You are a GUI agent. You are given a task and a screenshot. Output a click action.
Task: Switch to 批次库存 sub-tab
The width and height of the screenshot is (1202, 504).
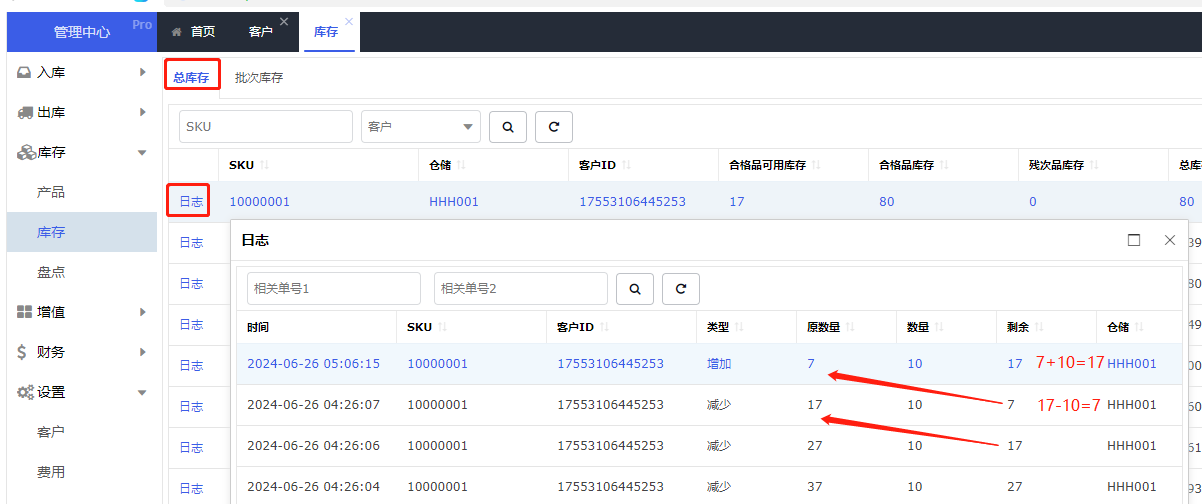[259, 77]
